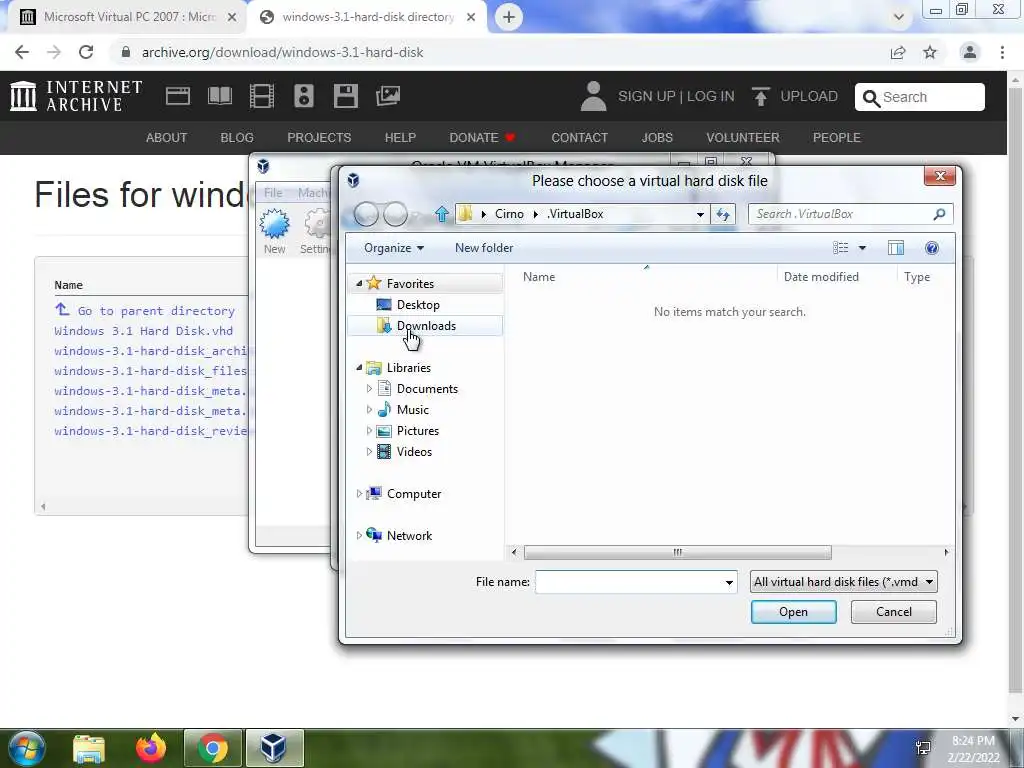The image size is (1024, 768).
Task: Open the dialog help icon
Action: 932,248
